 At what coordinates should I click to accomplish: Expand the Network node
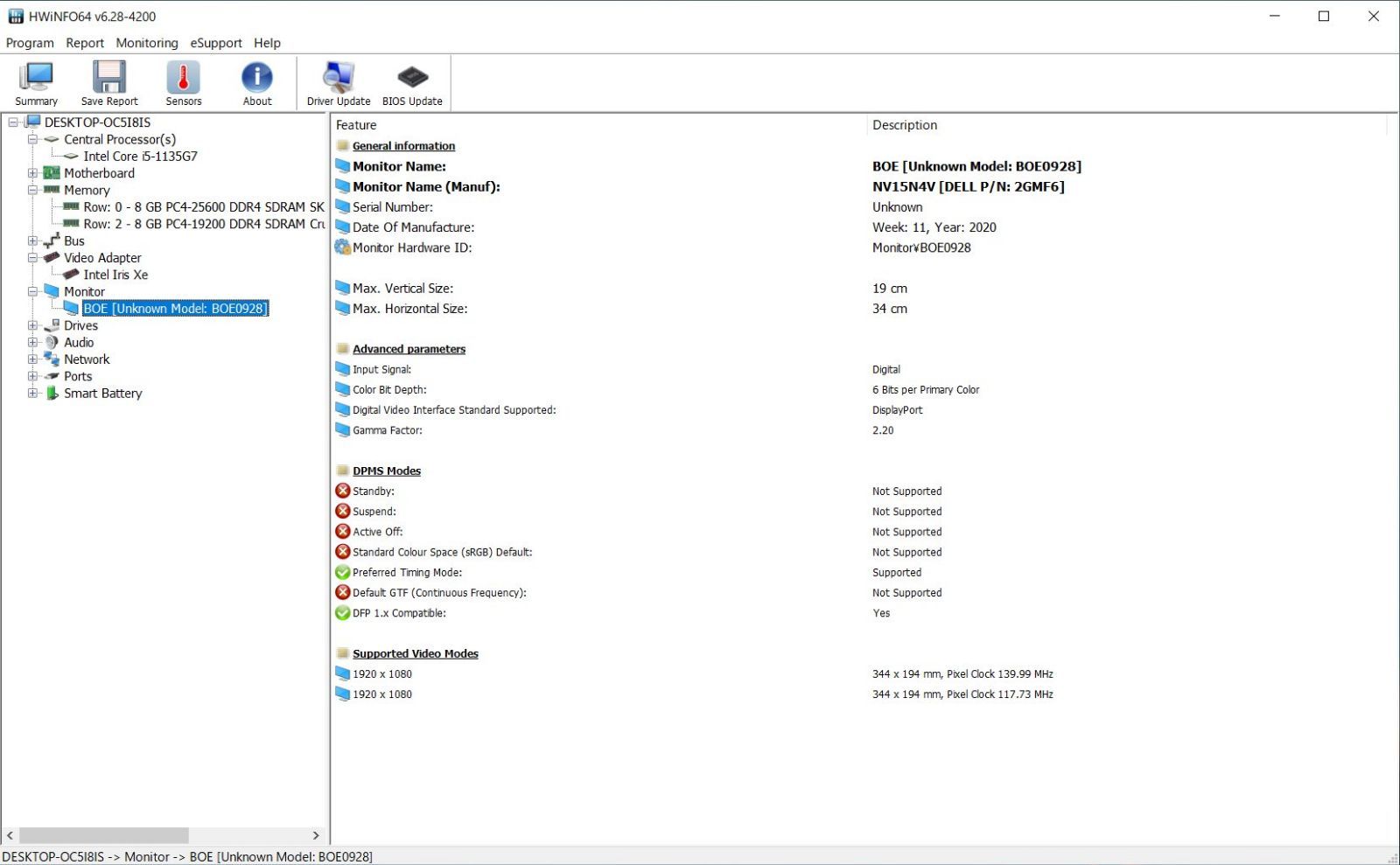(32, 359)
